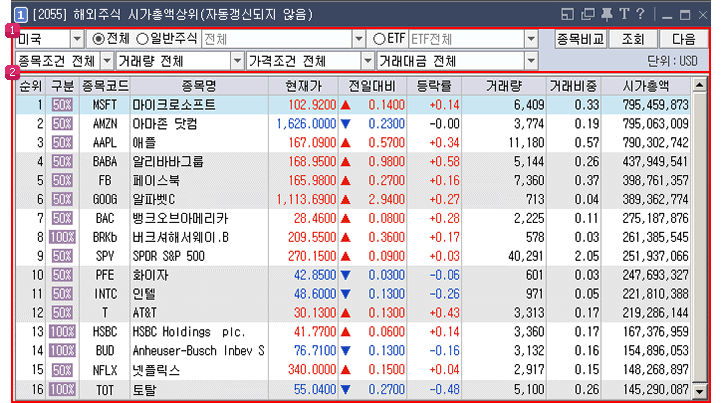Click the 40,291 volume value for SPY
This screenshot has width=723, height=403.
click(x=526, y=256)
